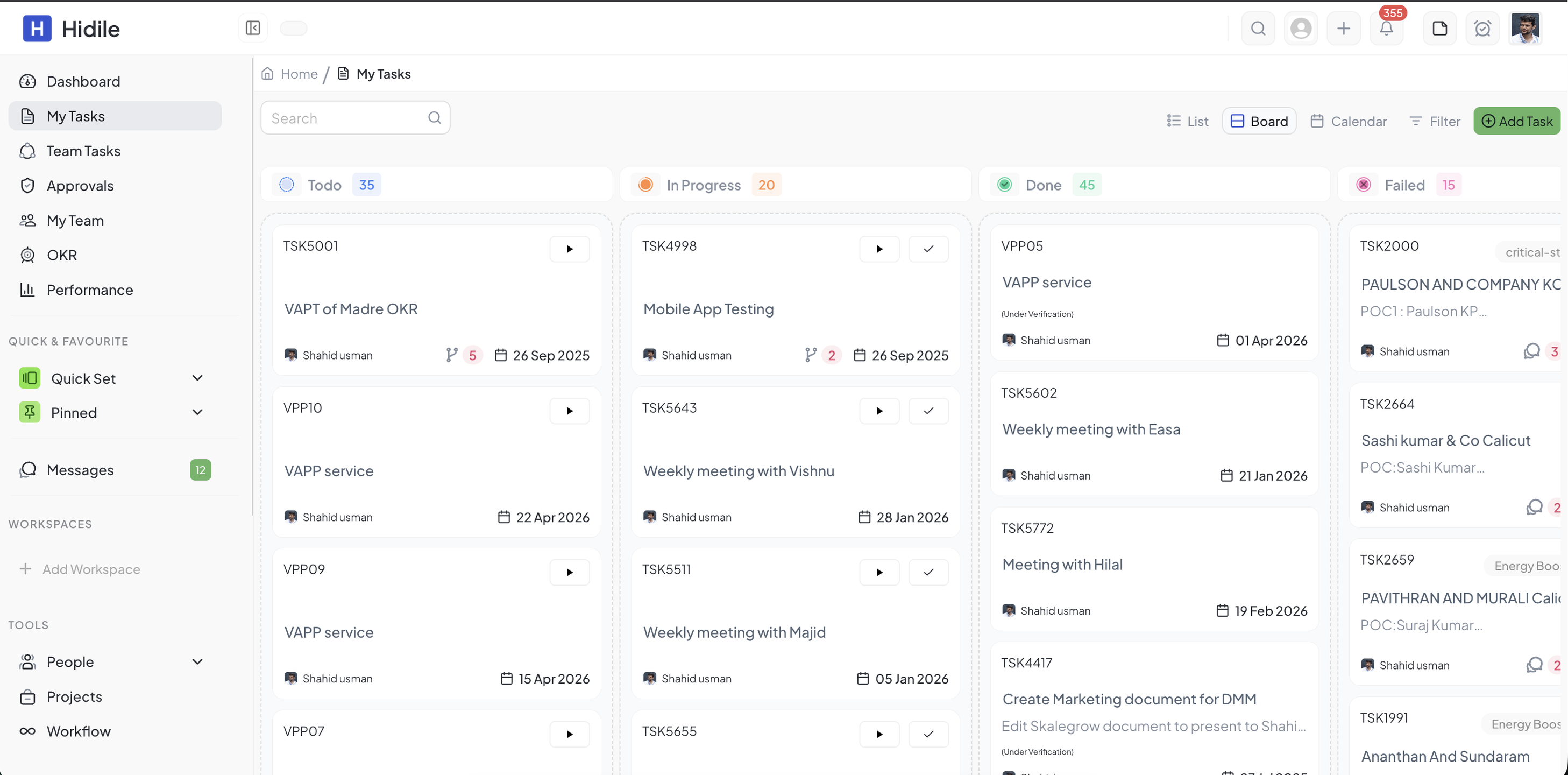1568x775 pixels.
Task: Click the search icon in task search box
Action: [x=434, y=118]
